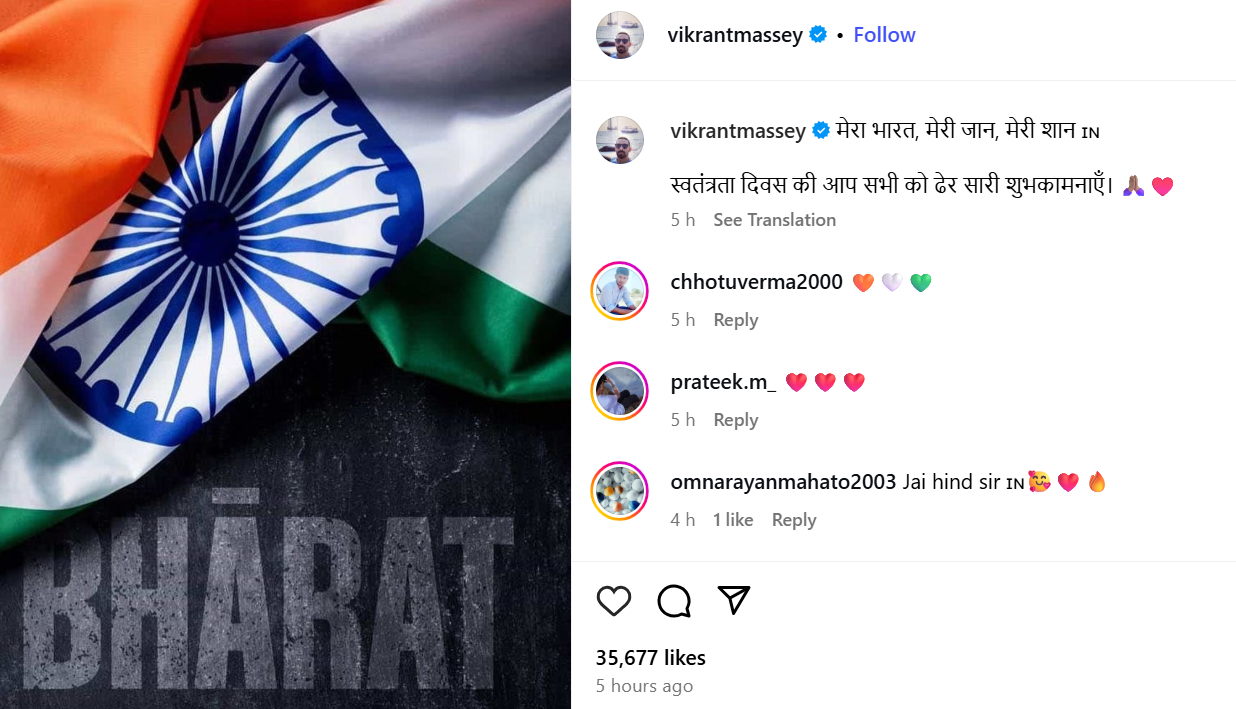Click the 5 hours ago timestamp
Image resolution: width=1236 pixels, height=709 pixels.
[644, 686]
